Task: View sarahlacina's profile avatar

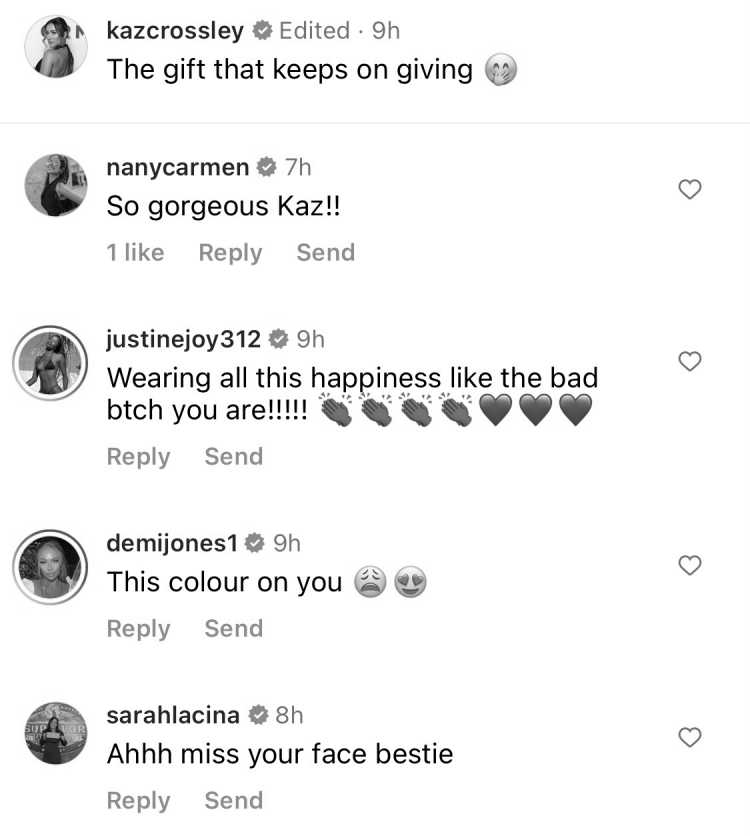Action: (x=56, y=733)
